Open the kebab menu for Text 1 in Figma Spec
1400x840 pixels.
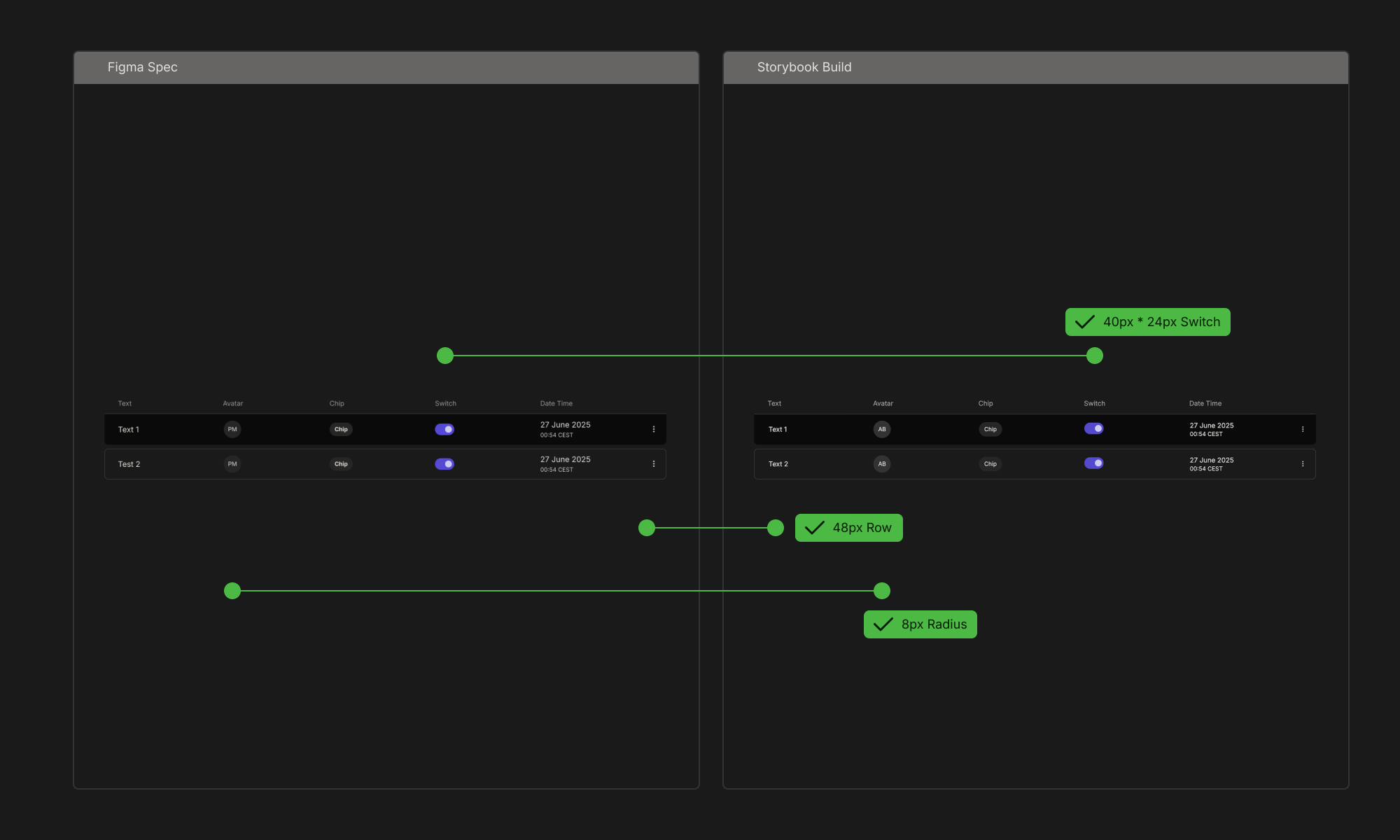pos(654,429)
